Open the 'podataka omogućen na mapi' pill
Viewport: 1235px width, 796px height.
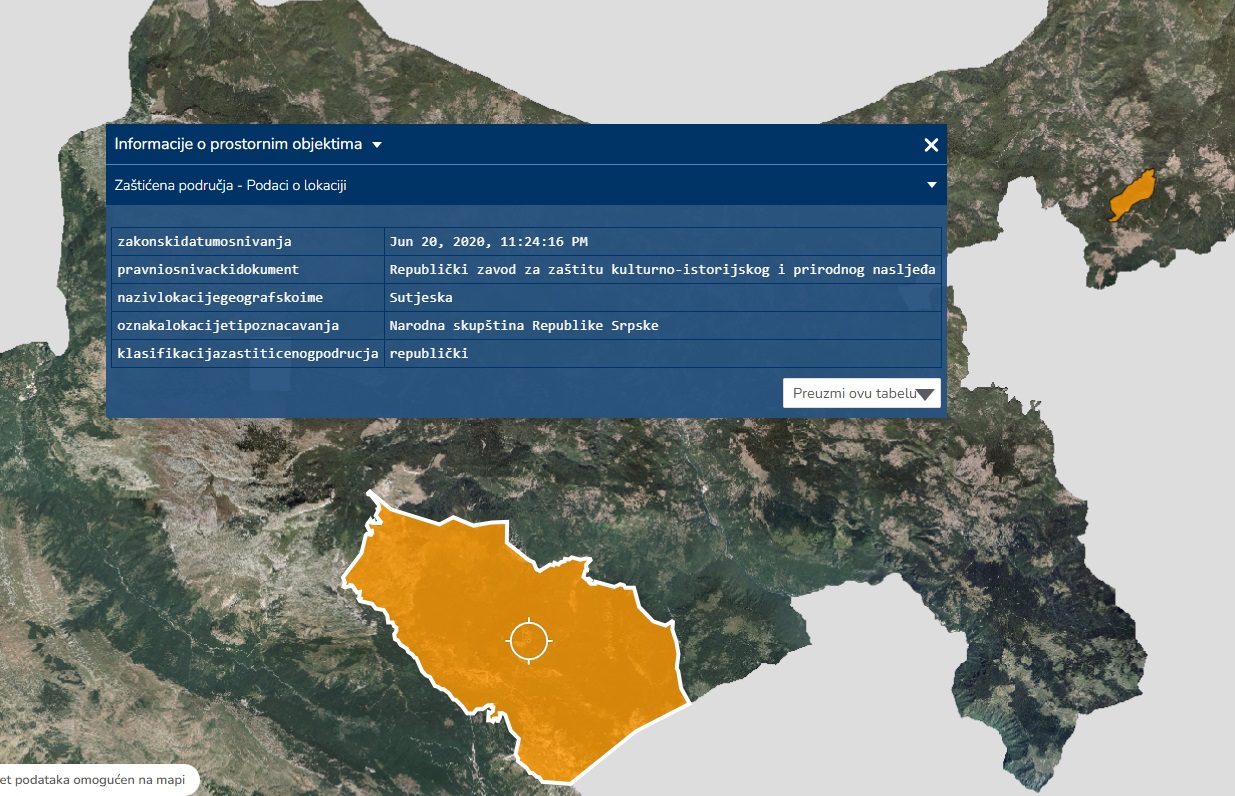97,780
